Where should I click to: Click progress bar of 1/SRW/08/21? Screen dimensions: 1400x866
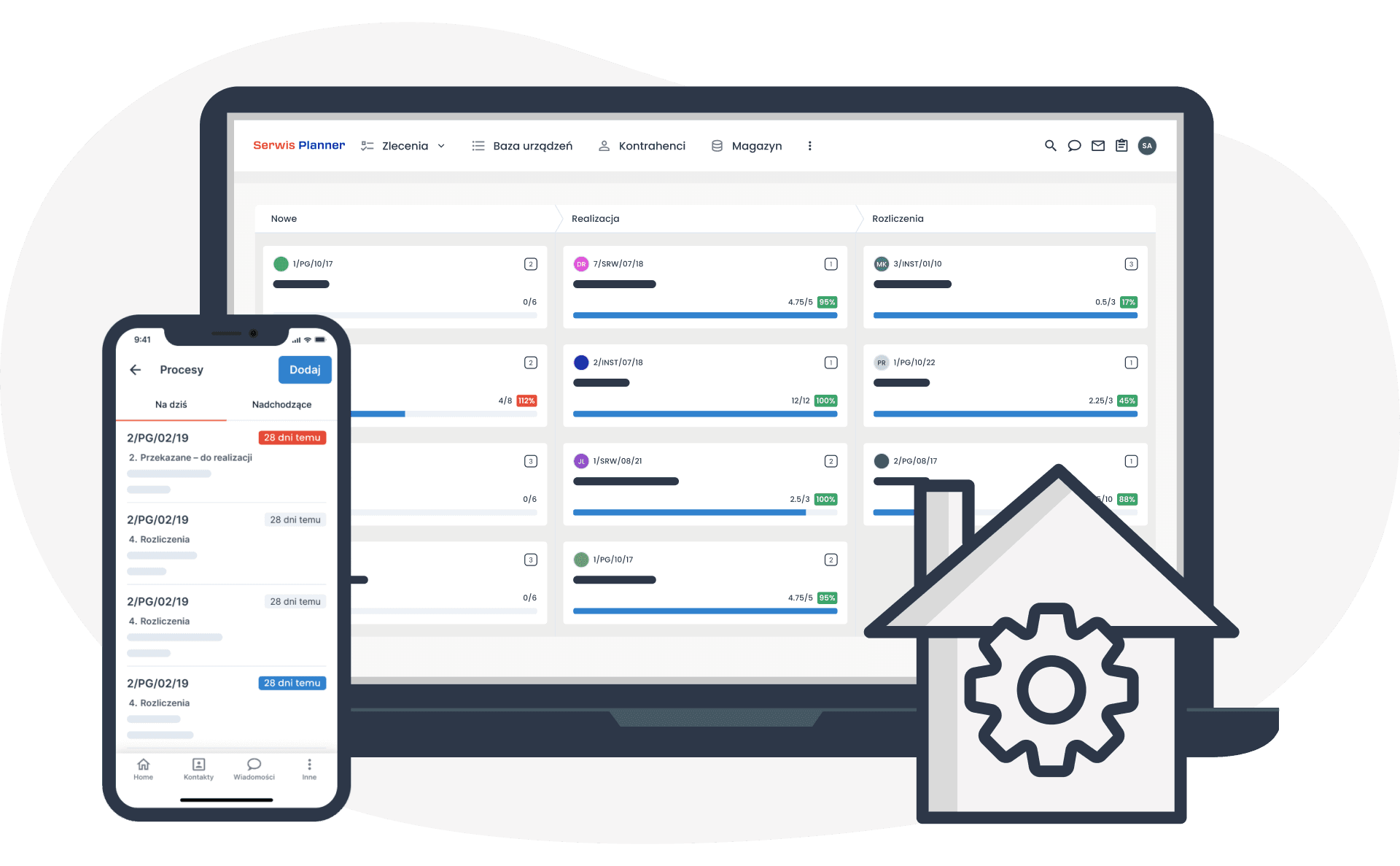(705, 512)
